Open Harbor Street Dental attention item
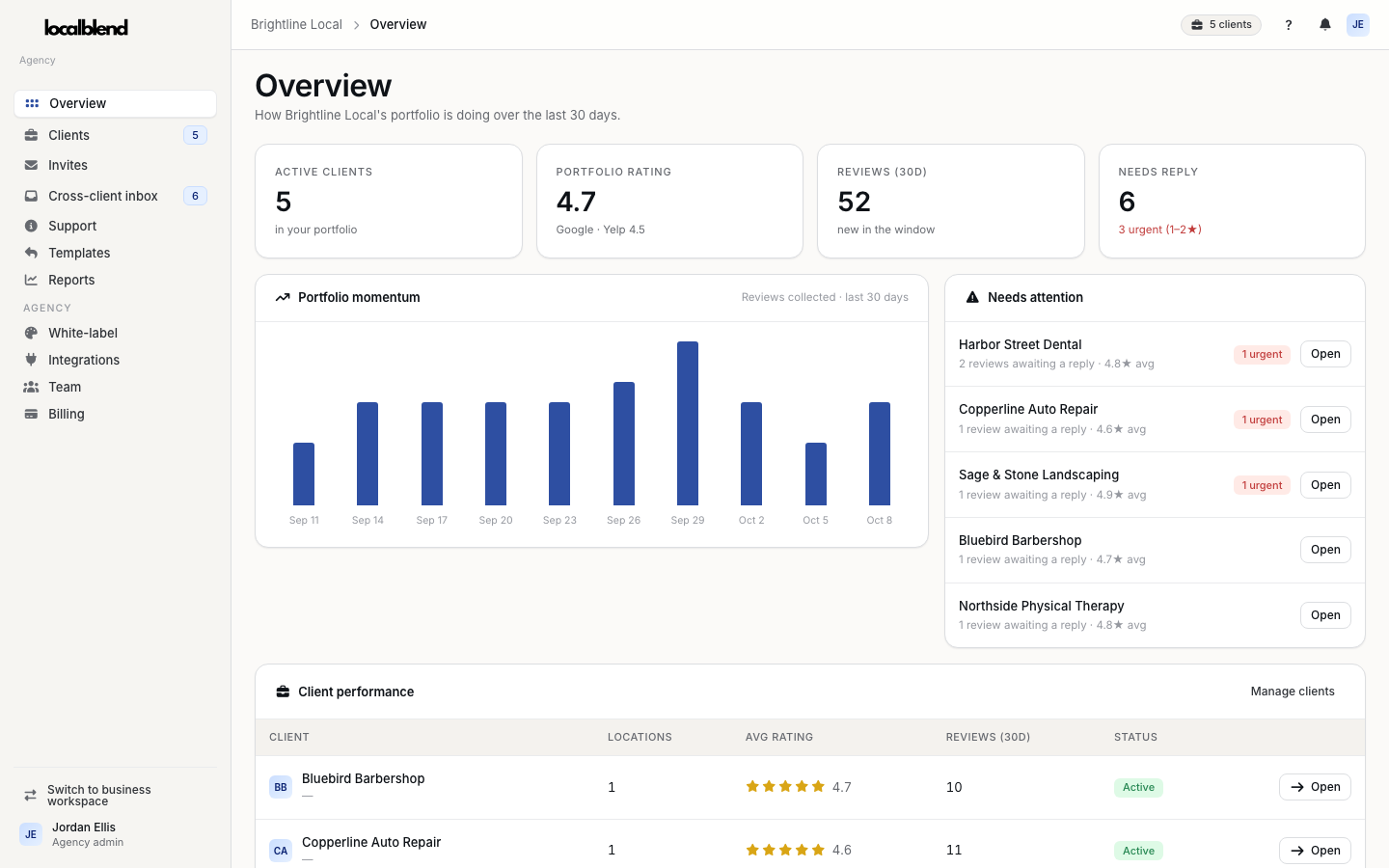 pos(1325,354)
